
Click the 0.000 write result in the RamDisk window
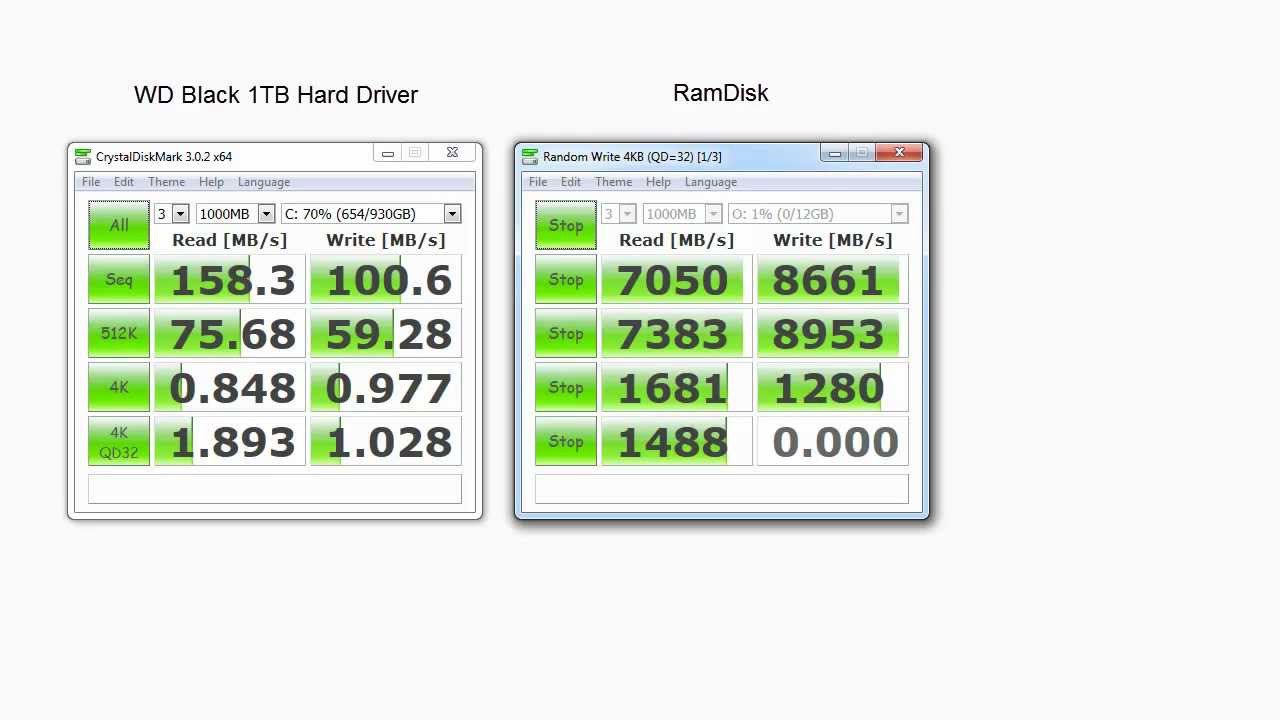coord(833,442)
